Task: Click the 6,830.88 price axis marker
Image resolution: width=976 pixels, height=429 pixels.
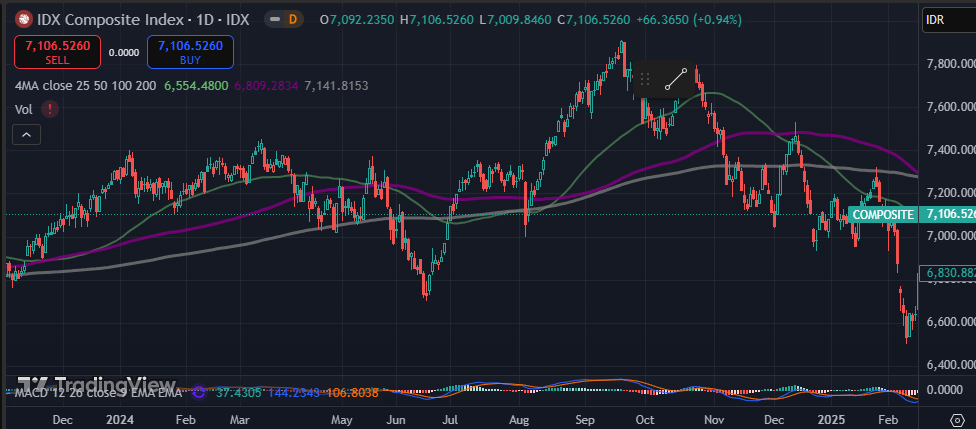Action: click(x=948, y=272)
